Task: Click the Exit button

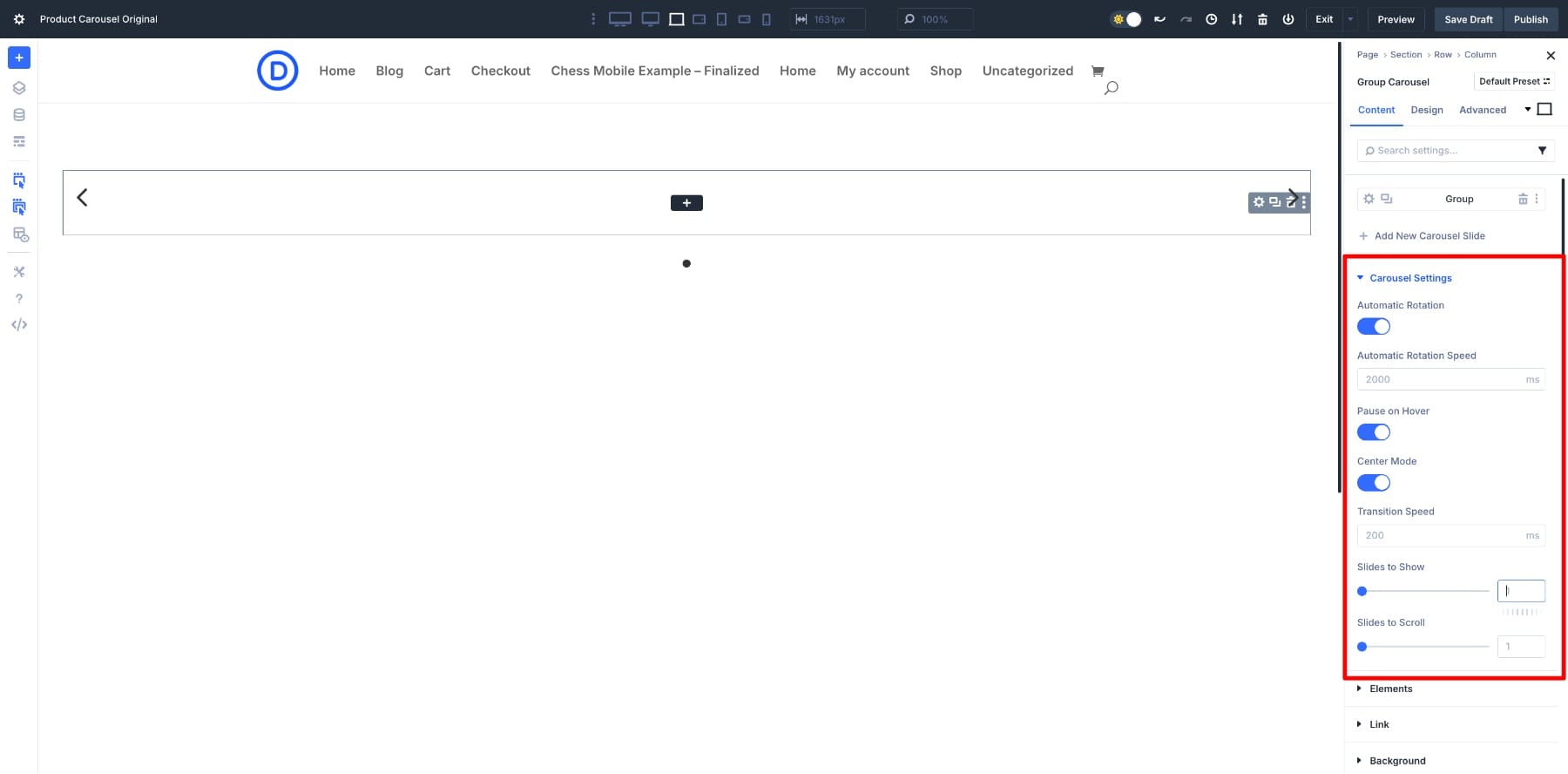Action: click(x=1324, y=19)
